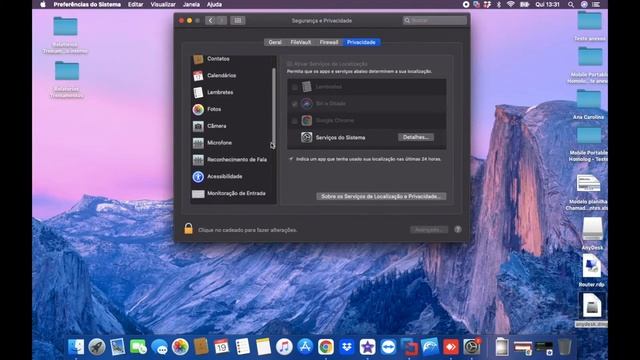
Task: Open Notes app in the Dock
Action: (x=263, y=347)
